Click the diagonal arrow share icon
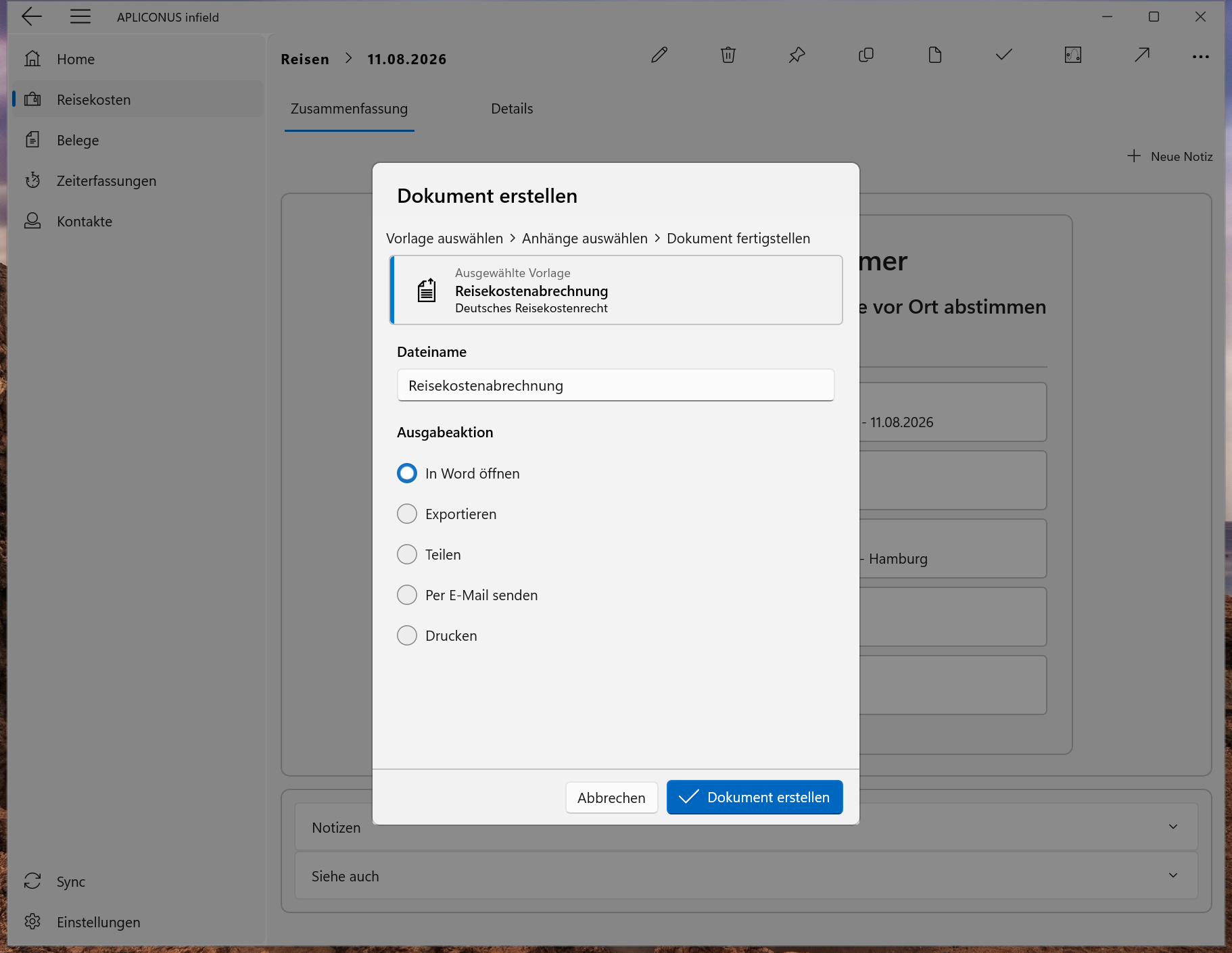 [1142, 55]
